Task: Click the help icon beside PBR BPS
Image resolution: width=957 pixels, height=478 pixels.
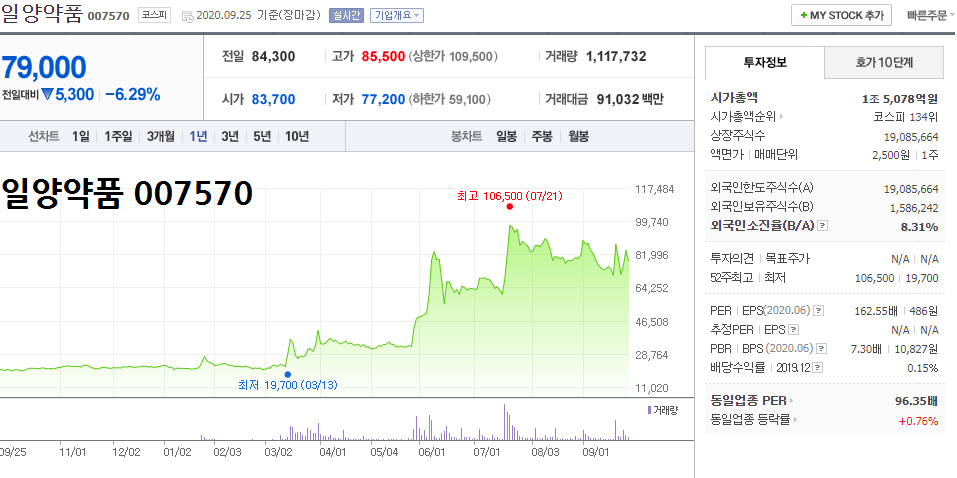Action: pos(822,349)
